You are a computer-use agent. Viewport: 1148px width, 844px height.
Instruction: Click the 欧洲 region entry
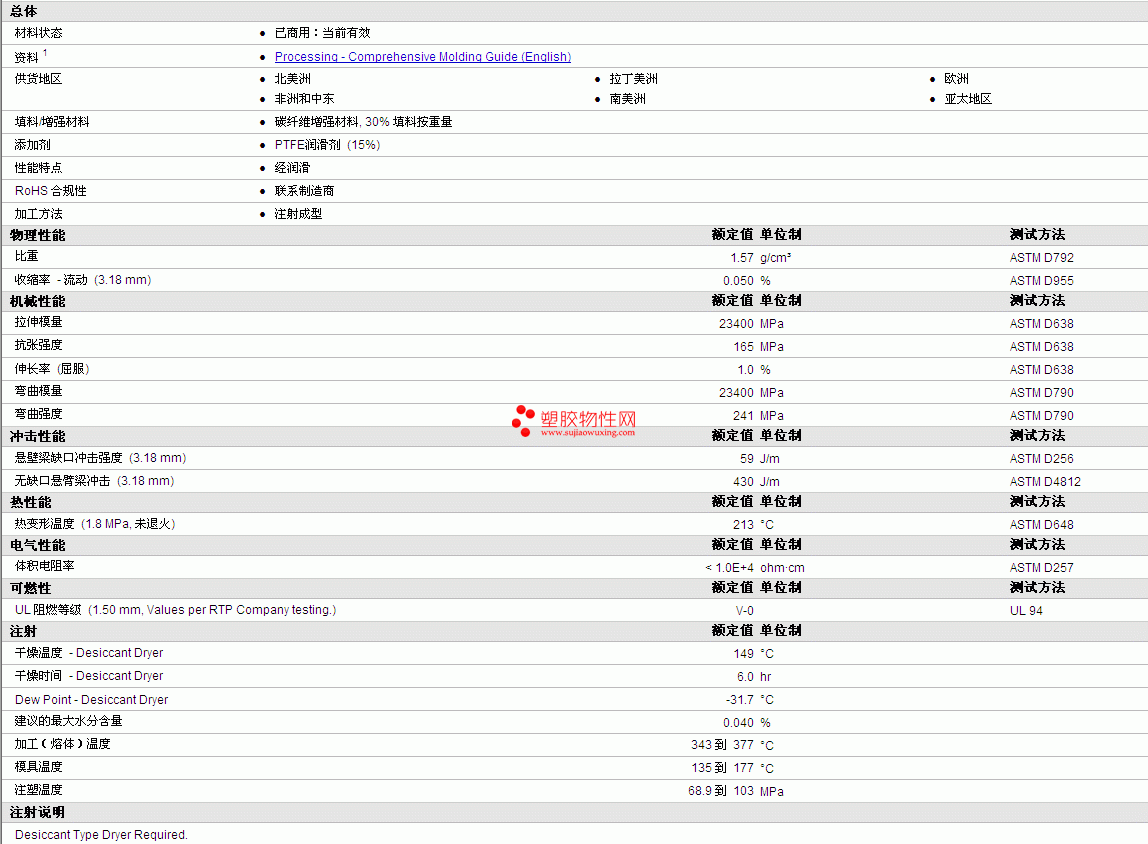pyautogui.click(x=956, y=78)
